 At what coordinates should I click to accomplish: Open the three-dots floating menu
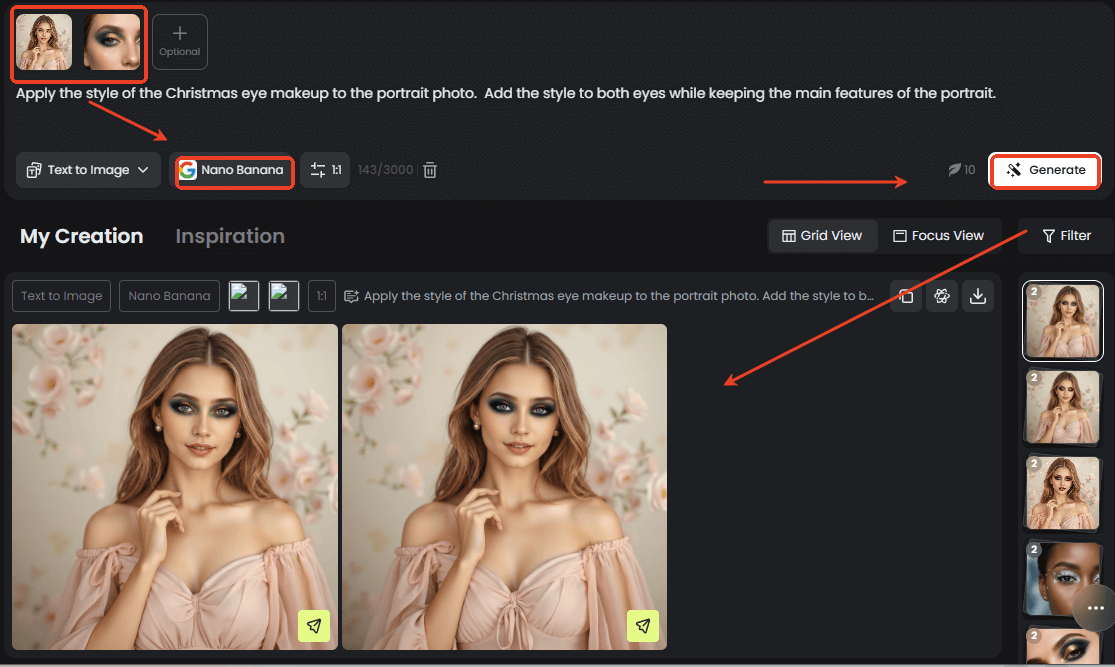coord(1095,608)
